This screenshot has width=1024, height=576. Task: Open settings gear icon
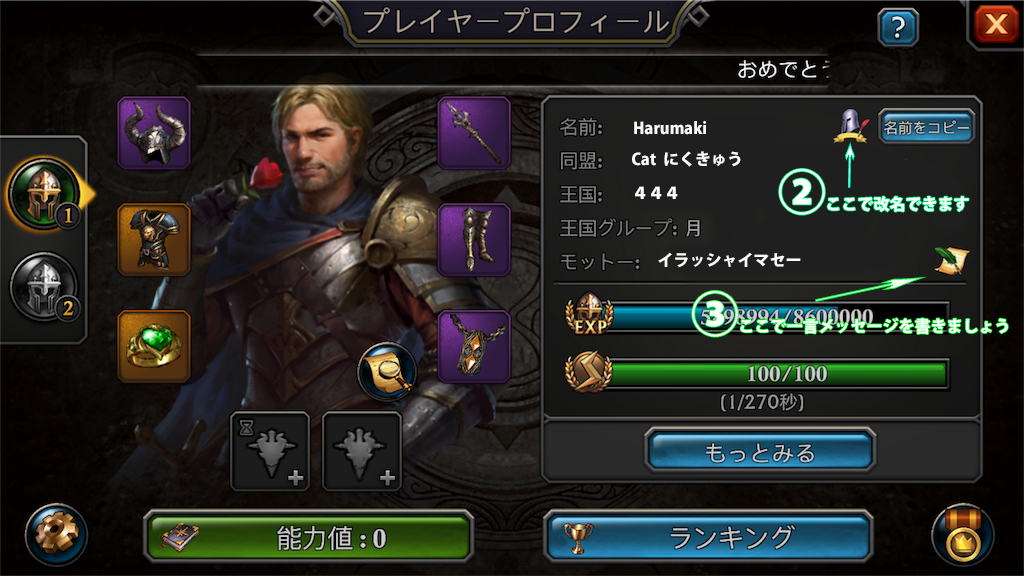coord(56,534)
